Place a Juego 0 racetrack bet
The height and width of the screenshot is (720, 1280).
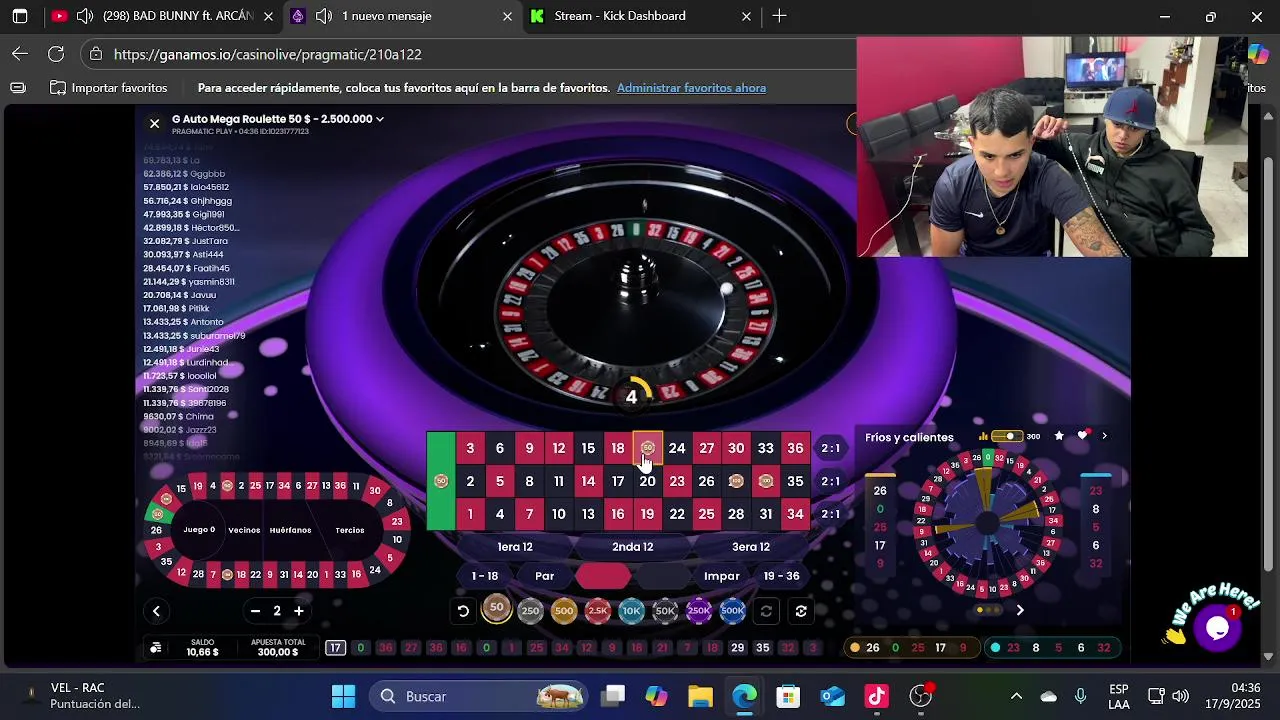click(x=199, y=530)
